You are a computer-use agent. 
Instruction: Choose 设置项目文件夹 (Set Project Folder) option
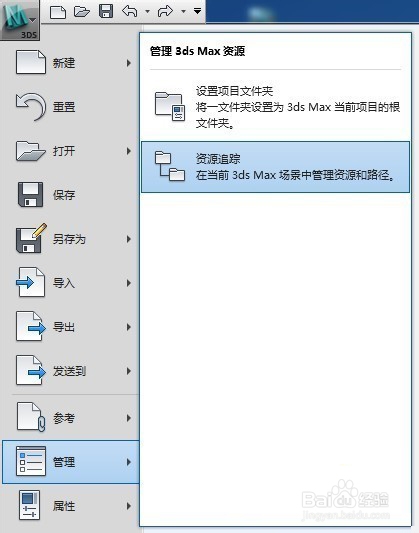[275, 107]
